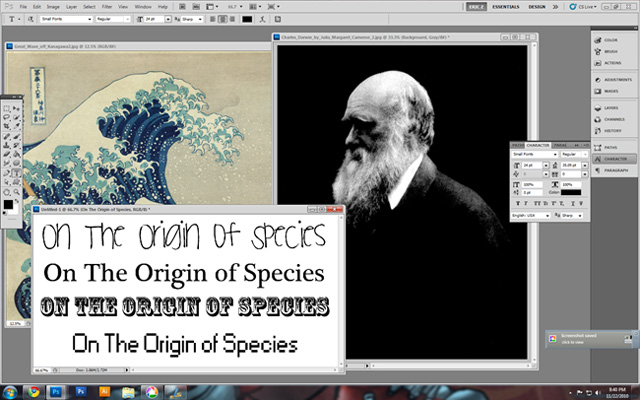Viewport: 640px width, 400px height.
Task: Toggle the Character button in the panel dock
Action: click(614, 159)
